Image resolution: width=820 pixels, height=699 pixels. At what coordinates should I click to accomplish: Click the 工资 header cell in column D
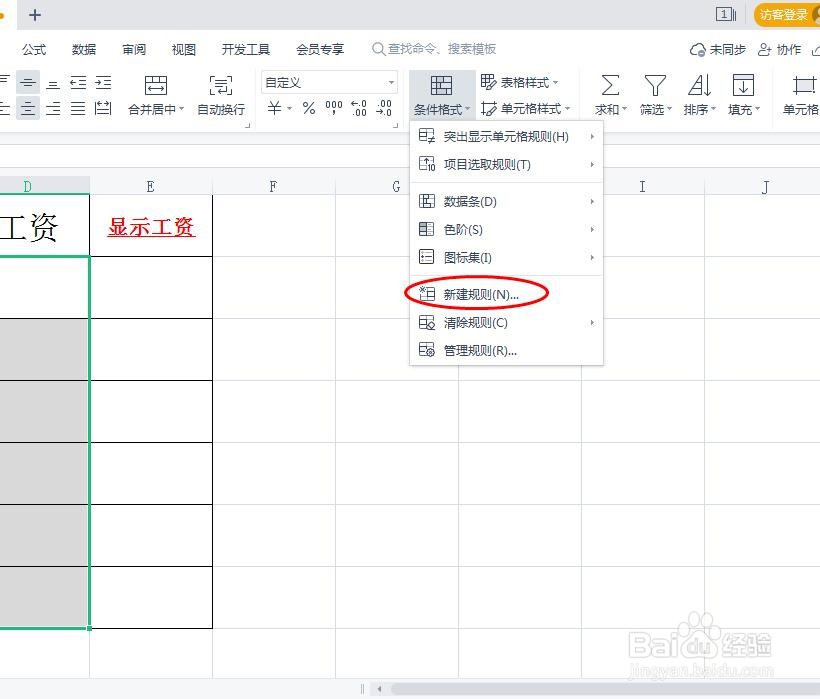pos(44,226)
